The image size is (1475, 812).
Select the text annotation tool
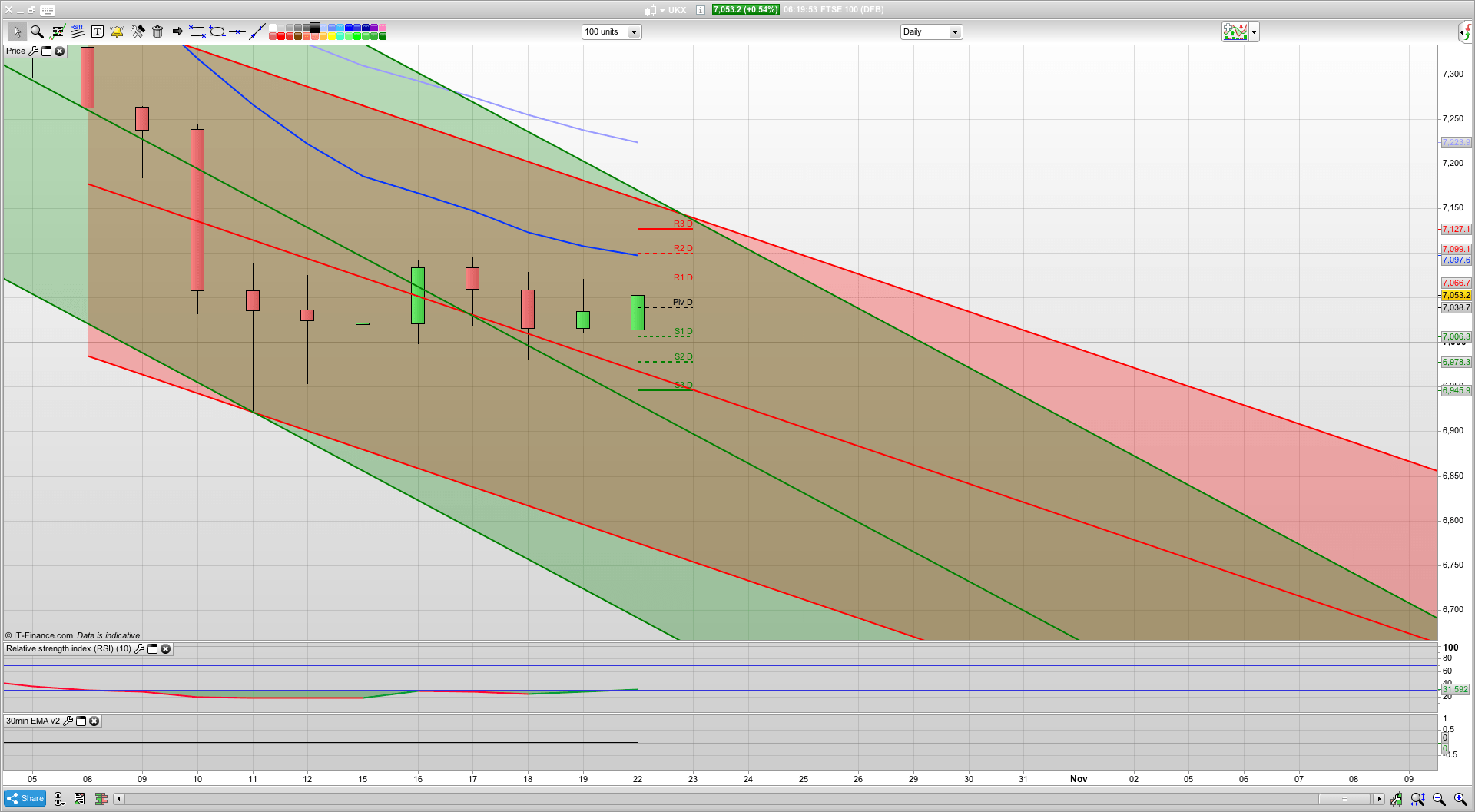click(98, 31)
